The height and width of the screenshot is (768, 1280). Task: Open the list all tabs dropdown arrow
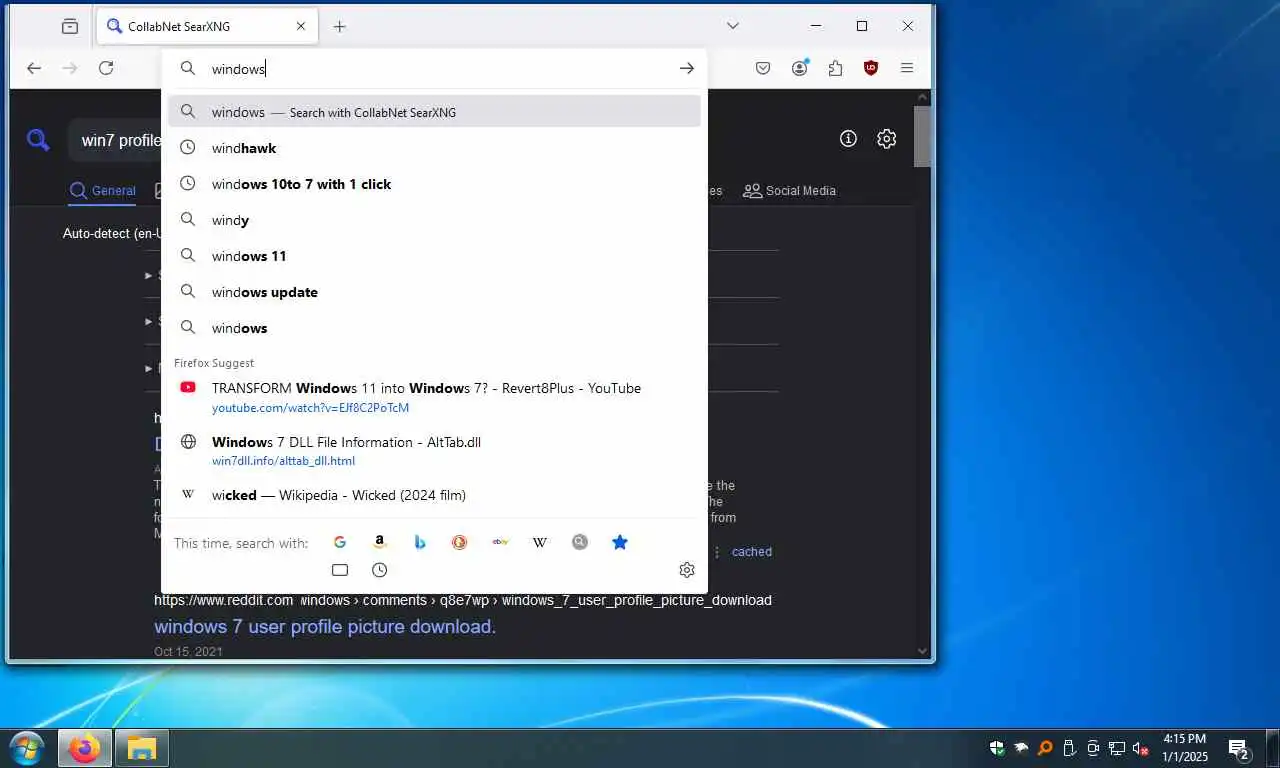(733, 26)
